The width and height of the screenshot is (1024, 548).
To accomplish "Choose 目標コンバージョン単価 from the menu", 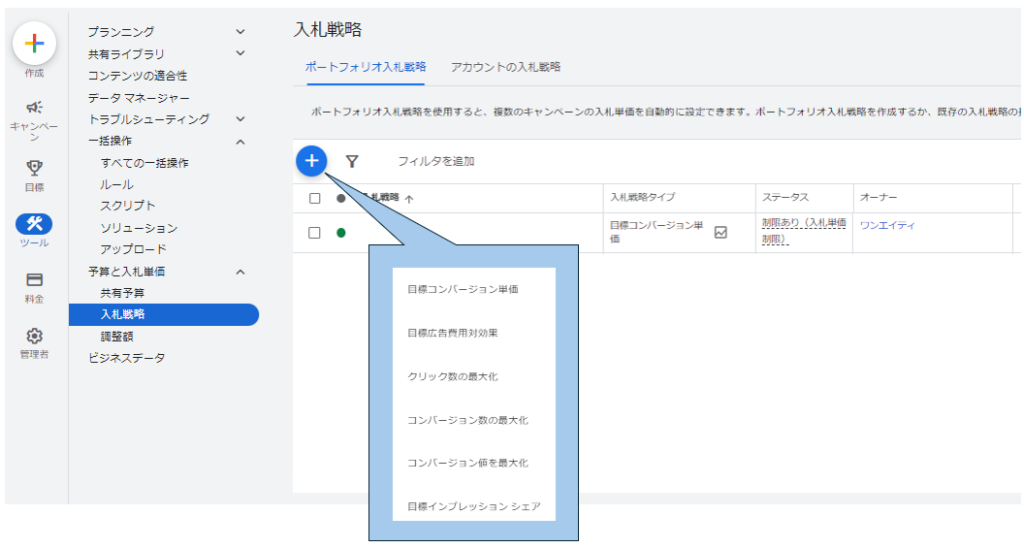I will coord(463,289).
